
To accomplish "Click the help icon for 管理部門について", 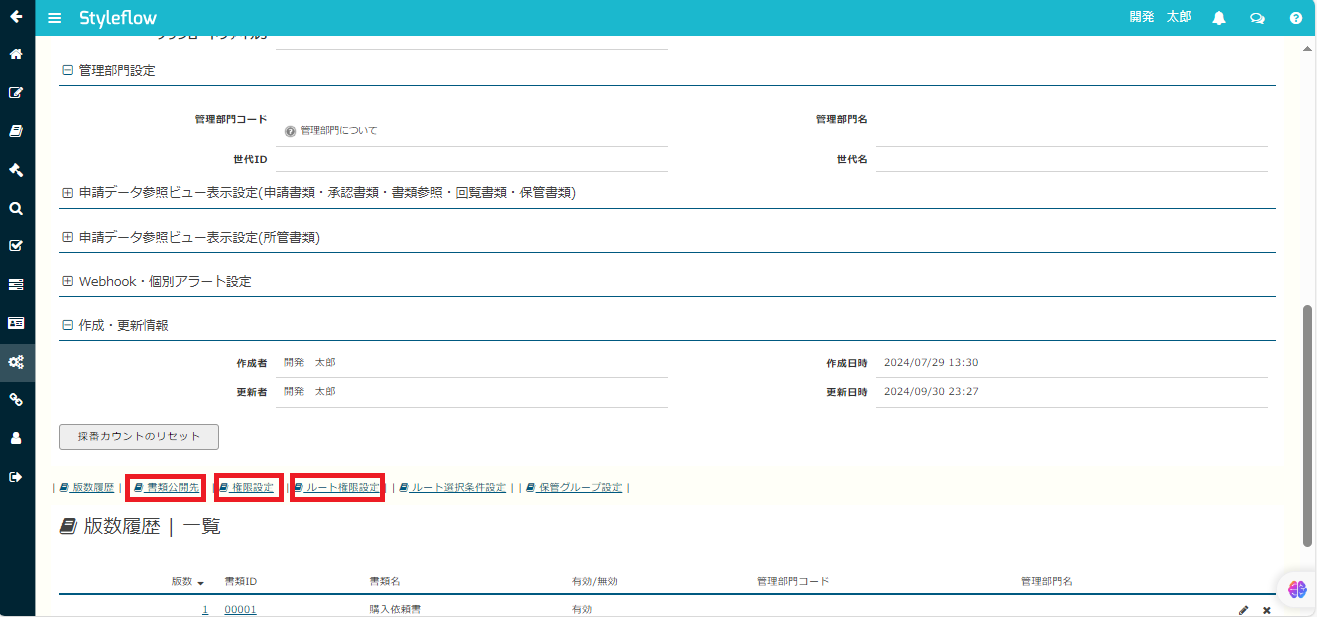I will (290, 131).
